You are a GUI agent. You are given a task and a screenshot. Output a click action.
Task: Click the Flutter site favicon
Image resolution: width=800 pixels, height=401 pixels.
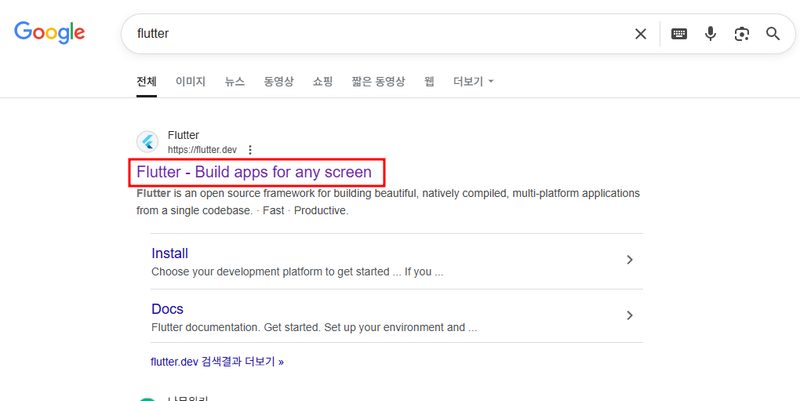[x=148, y=142]
